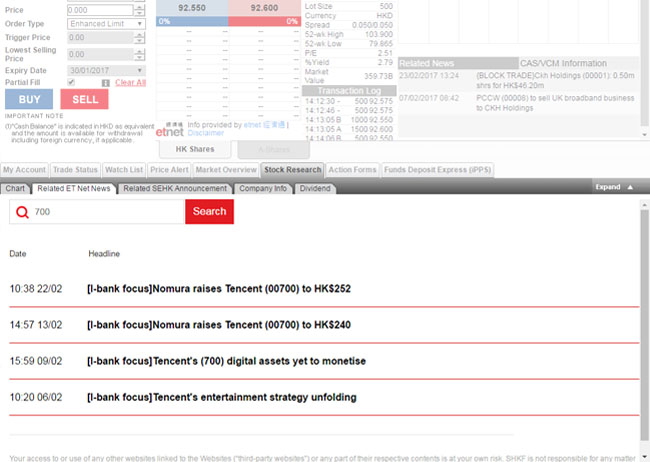Switch to the A Shares tab
The width and height of the screenshot is (650, 462).
tap(274, 149)
